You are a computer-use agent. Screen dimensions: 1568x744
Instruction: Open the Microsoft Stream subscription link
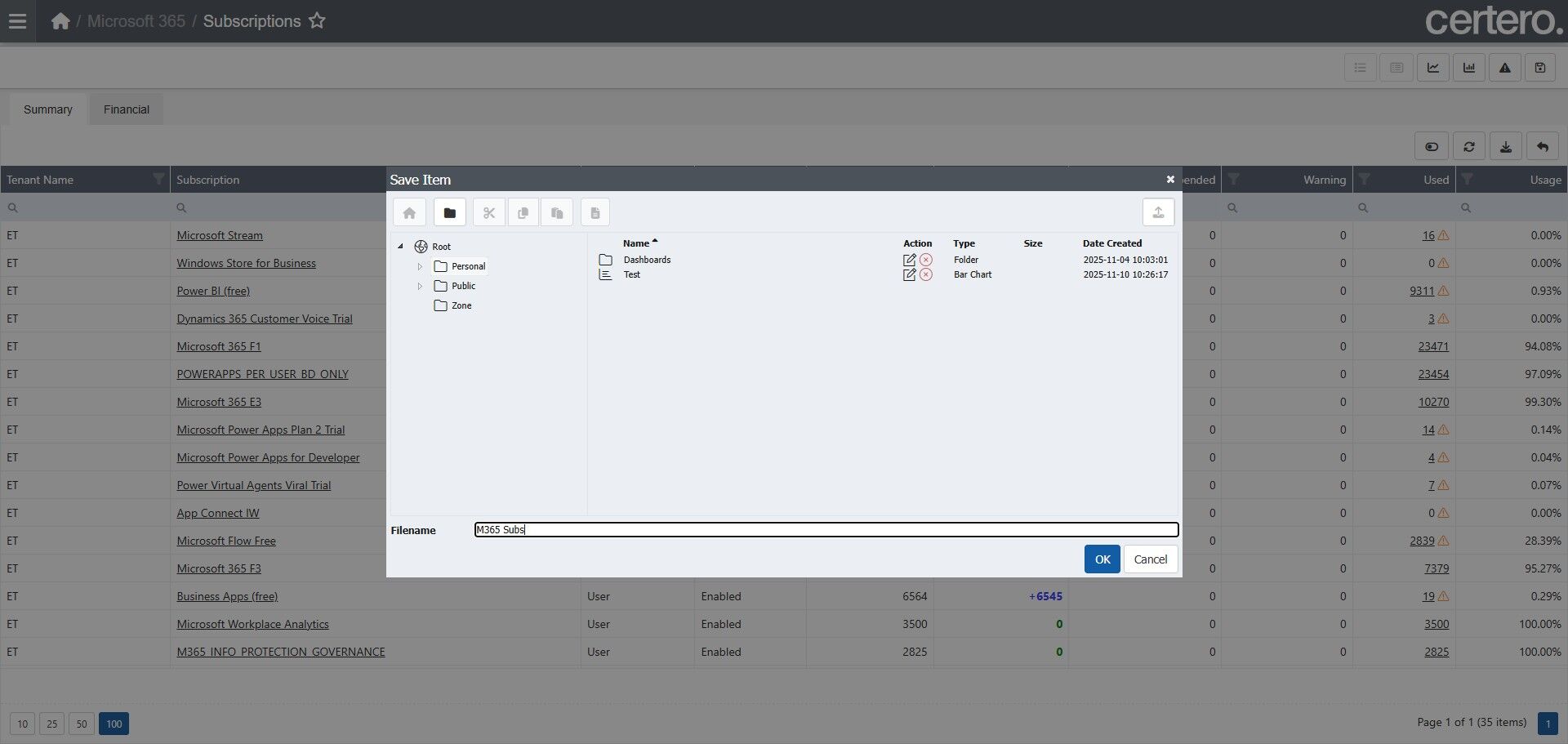pyautogui.click(x=220, y=235)
